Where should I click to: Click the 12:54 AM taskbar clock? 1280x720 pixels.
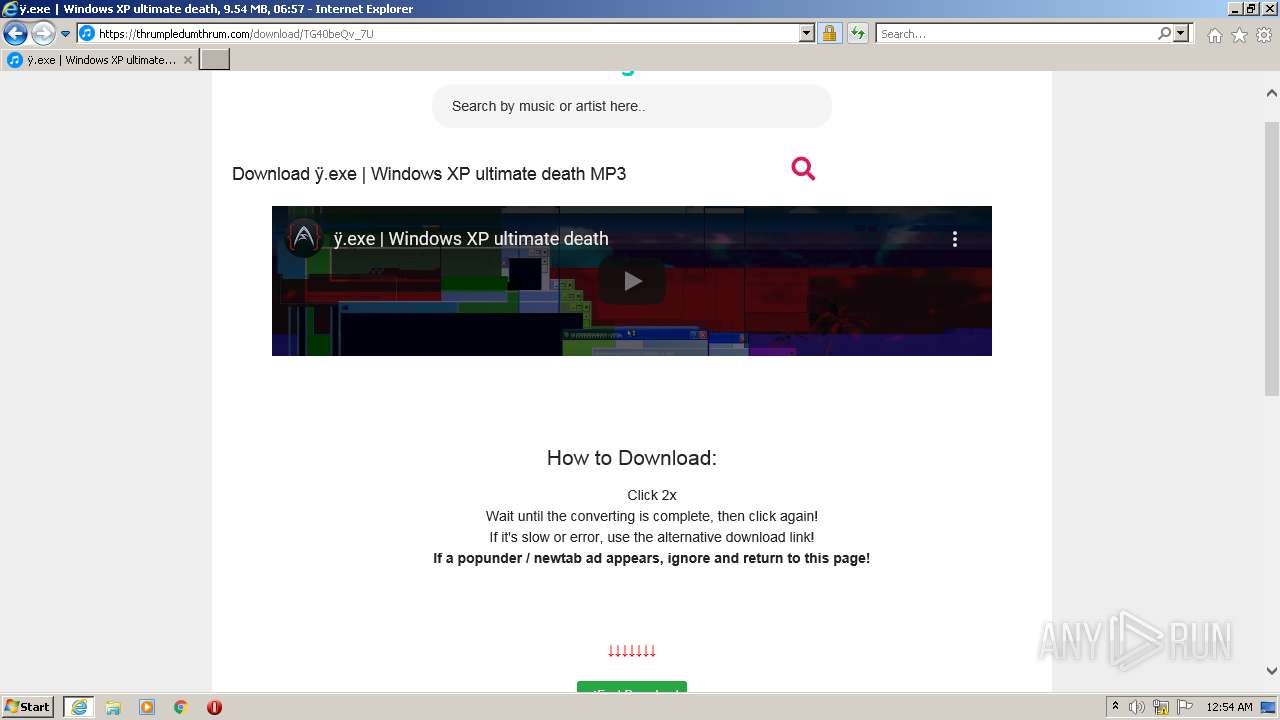click(x=1229, y=707)
